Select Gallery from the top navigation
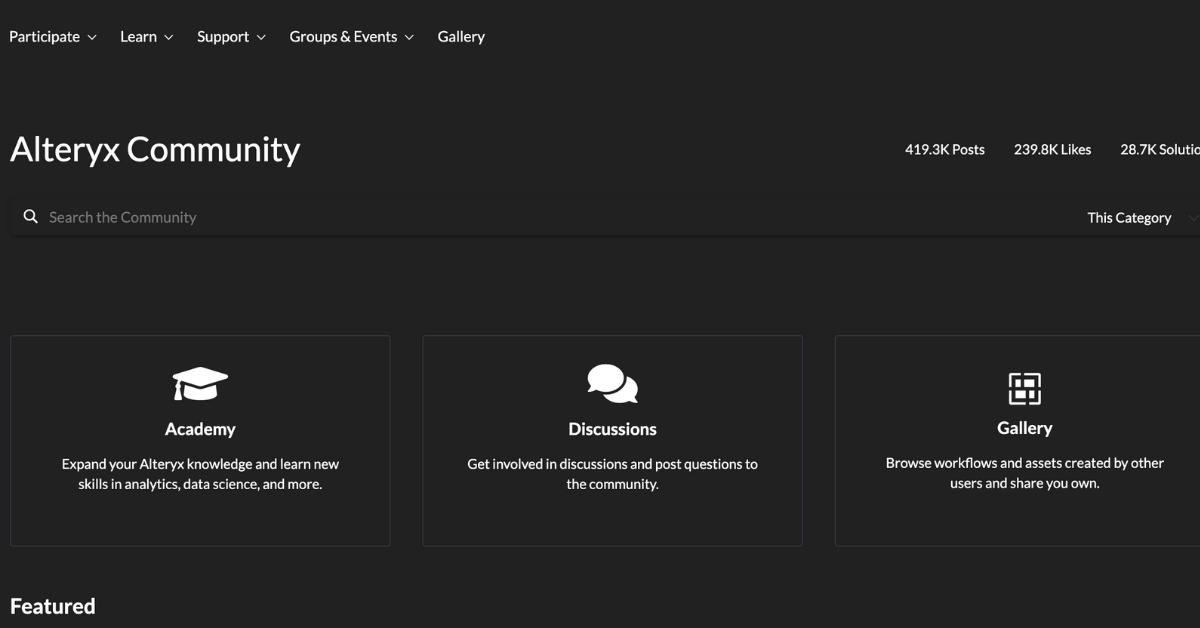Image resolution: width=1200 pixels, height=628 pixels. click(460, 36)
